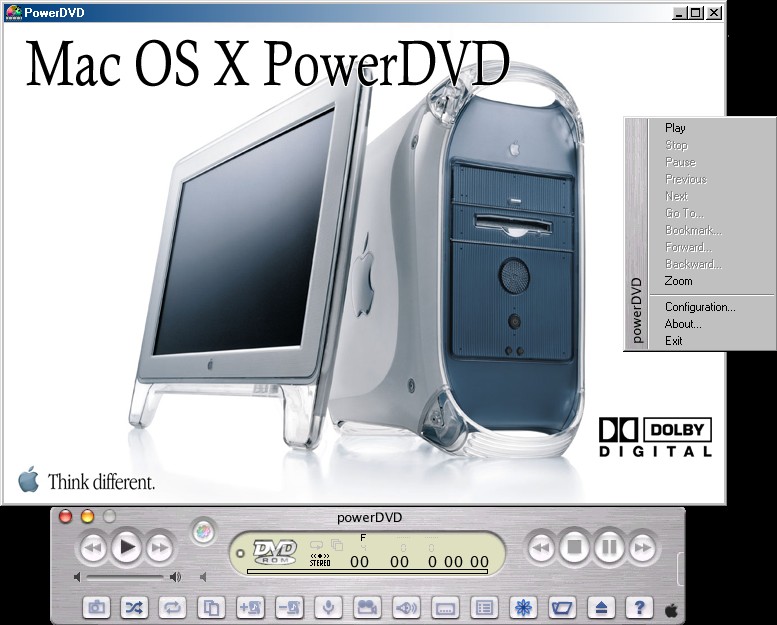777x625 pixels.
Task: Minimize the PowerDVD video window
Action: tap(680, 13)
